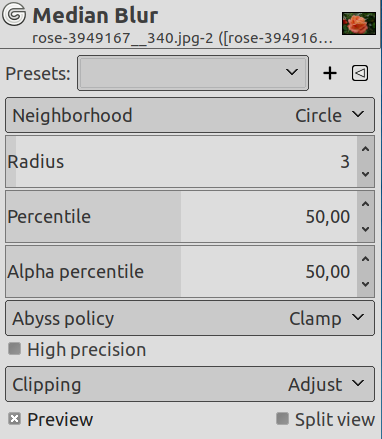This screenshot has width=382, height=439.
Task: Decrease Alpha percentile with down arrow
Action: click(365, 284)
